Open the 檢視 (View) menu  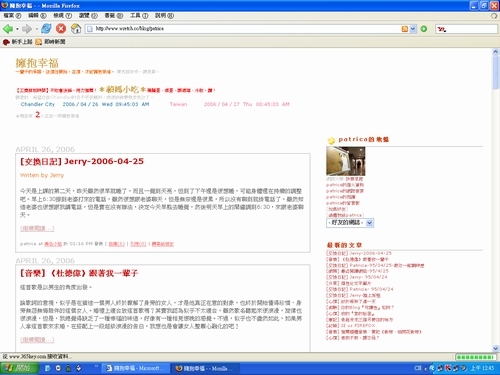coord(62,16)
